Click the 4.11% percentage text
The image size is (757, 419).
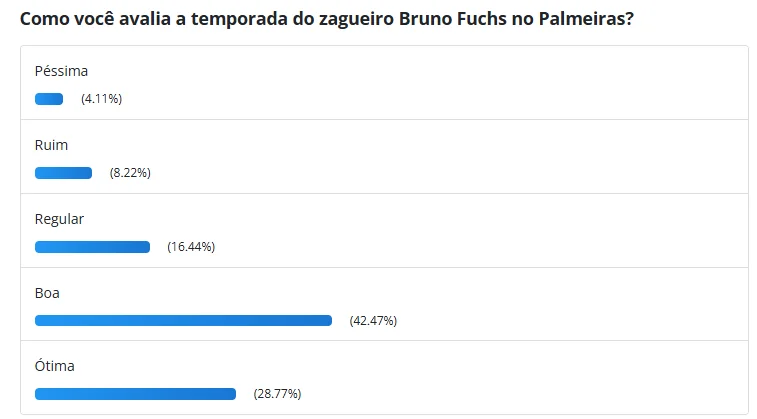pyautogui.click(x=101, y=99)
